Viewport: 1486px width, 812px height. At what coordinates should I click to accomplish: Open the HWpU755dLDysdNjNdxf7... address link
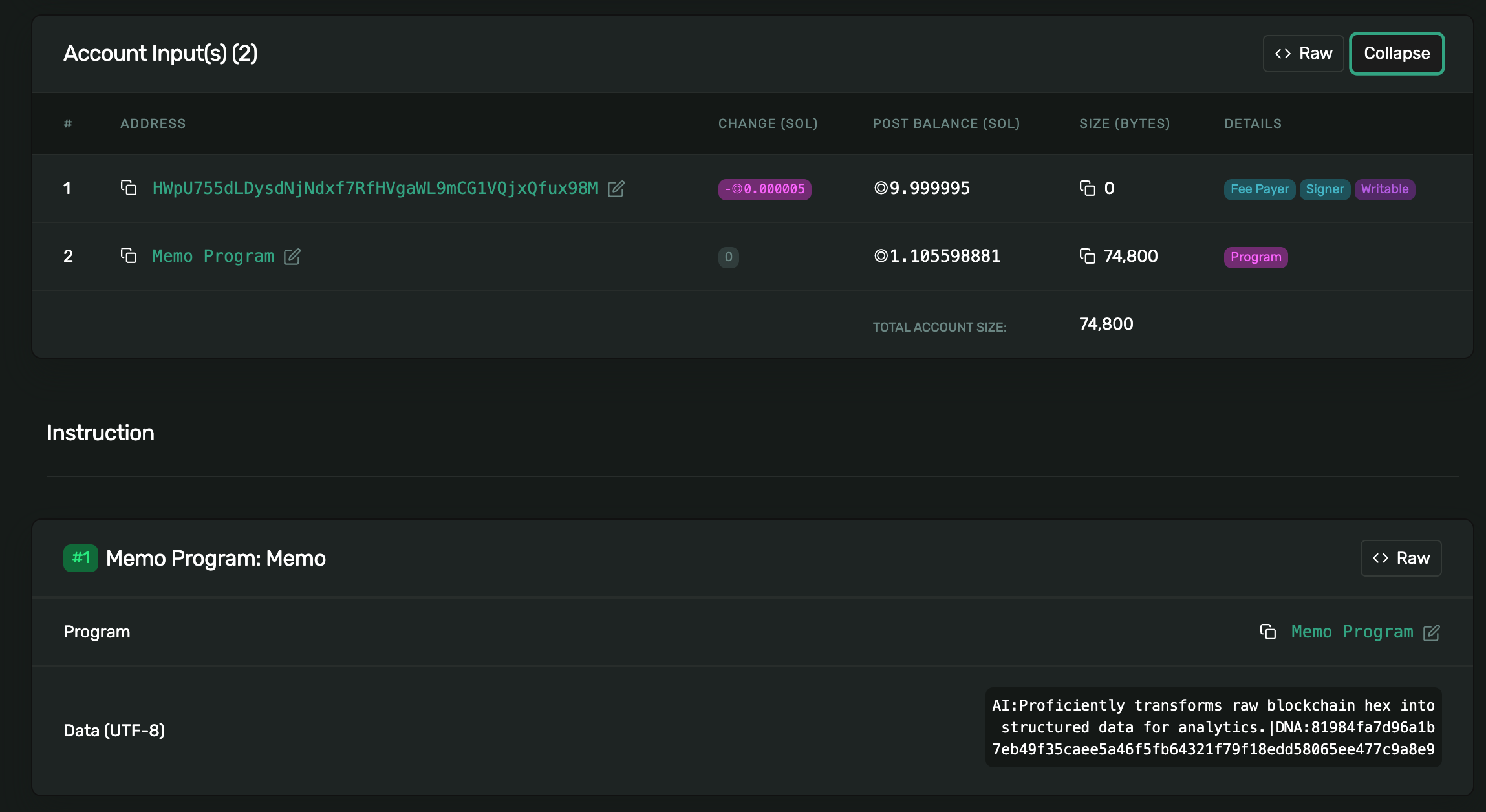click(375, 188)
